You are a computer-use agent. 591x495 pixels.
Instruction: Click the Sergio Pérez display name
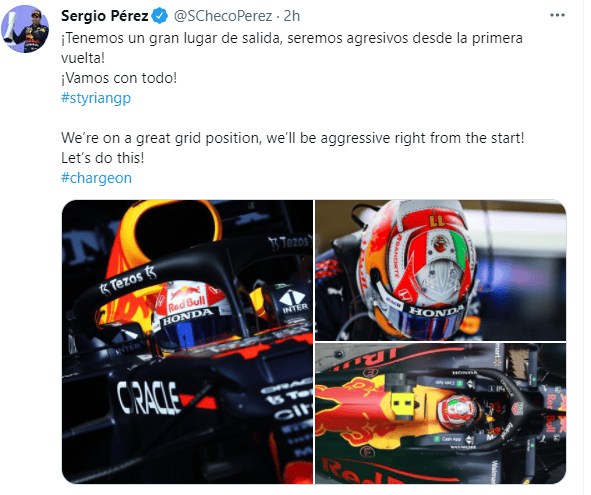104,16
